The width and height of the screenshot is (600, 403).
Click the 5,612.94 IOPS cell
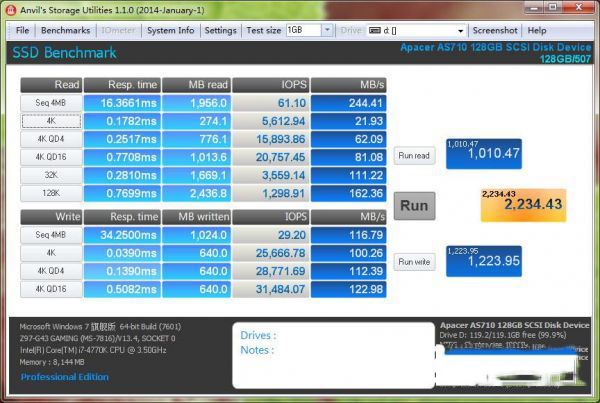tap(271, 121)
